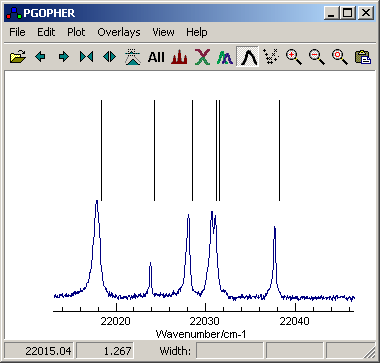Click the Width input field in status bar
This screenshot has height=363, width=380.
coord(230,351)
